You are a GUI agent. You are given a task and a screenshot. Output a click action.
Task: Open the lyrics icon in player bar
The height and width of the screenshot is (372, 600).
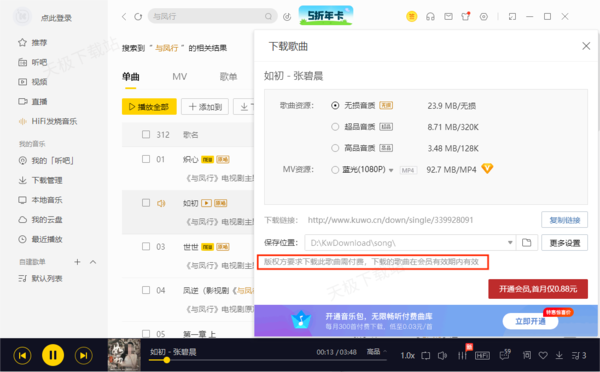(x=527, y=355)
